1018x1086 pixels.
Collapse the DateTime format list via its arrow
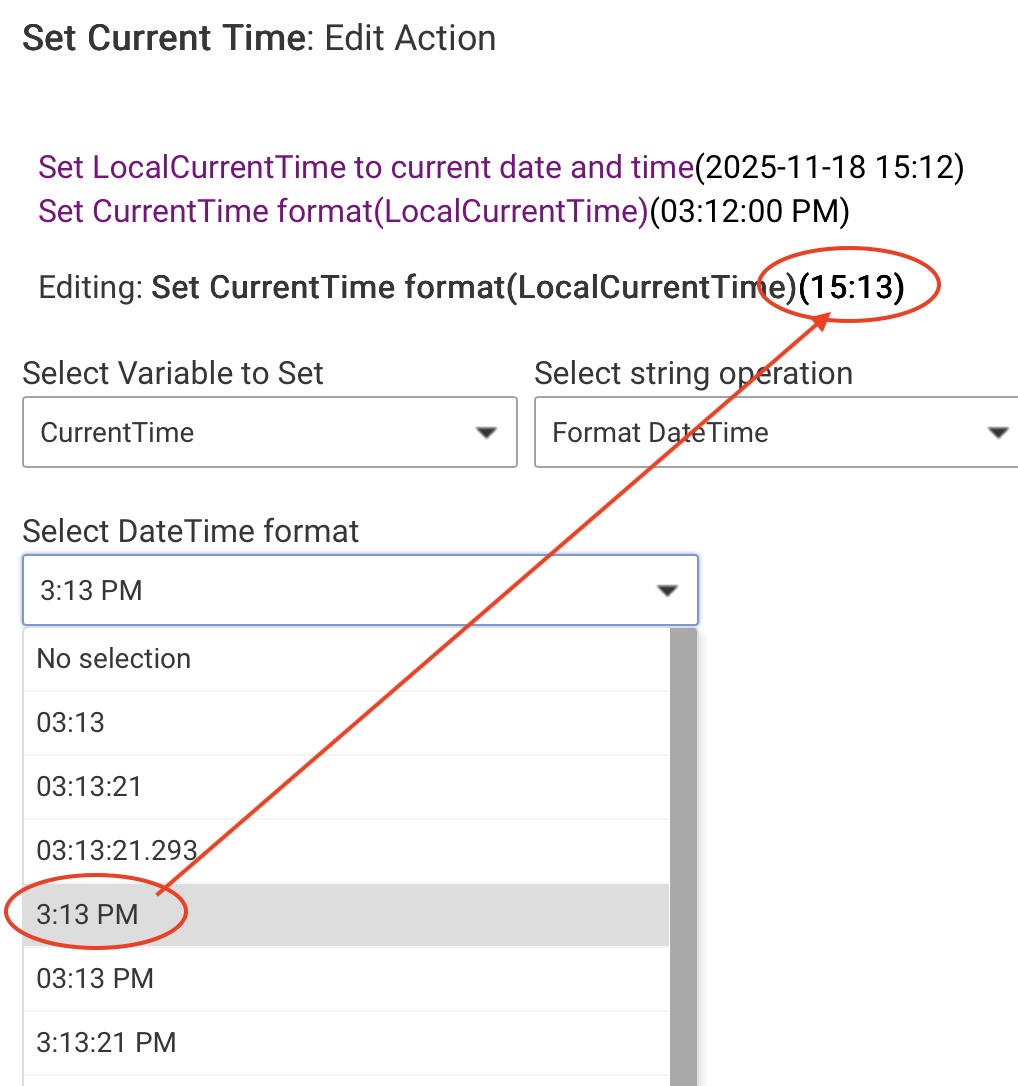[x=667, y=591]
